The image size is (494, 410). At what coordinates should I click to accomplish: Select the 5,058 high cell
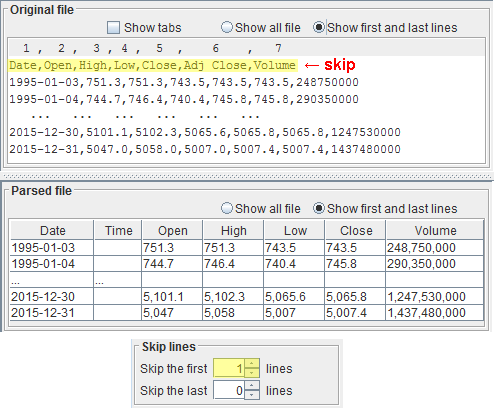[233, 313]
